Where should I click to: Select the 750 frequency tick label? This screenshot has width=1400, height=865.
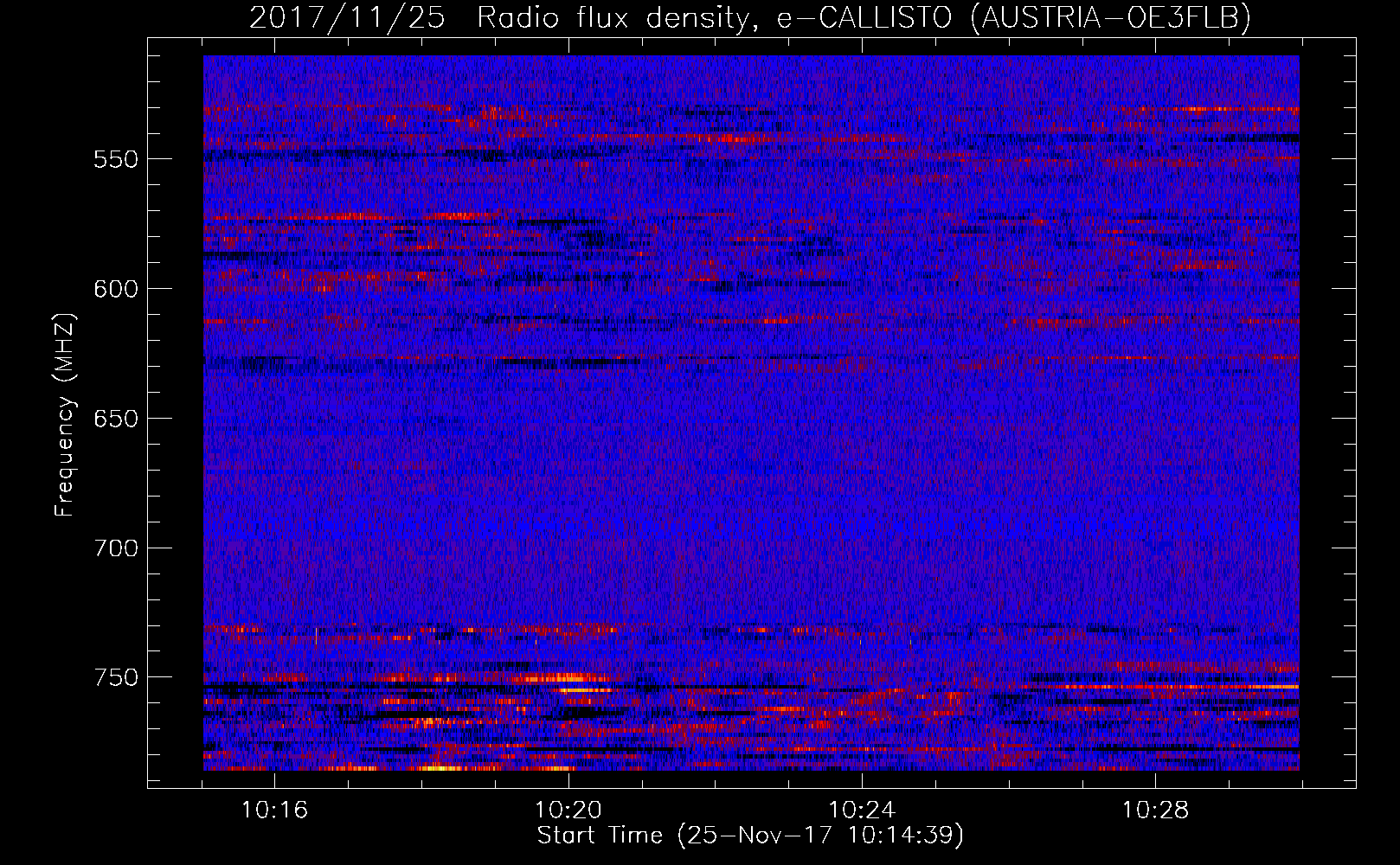pos(116,677)
